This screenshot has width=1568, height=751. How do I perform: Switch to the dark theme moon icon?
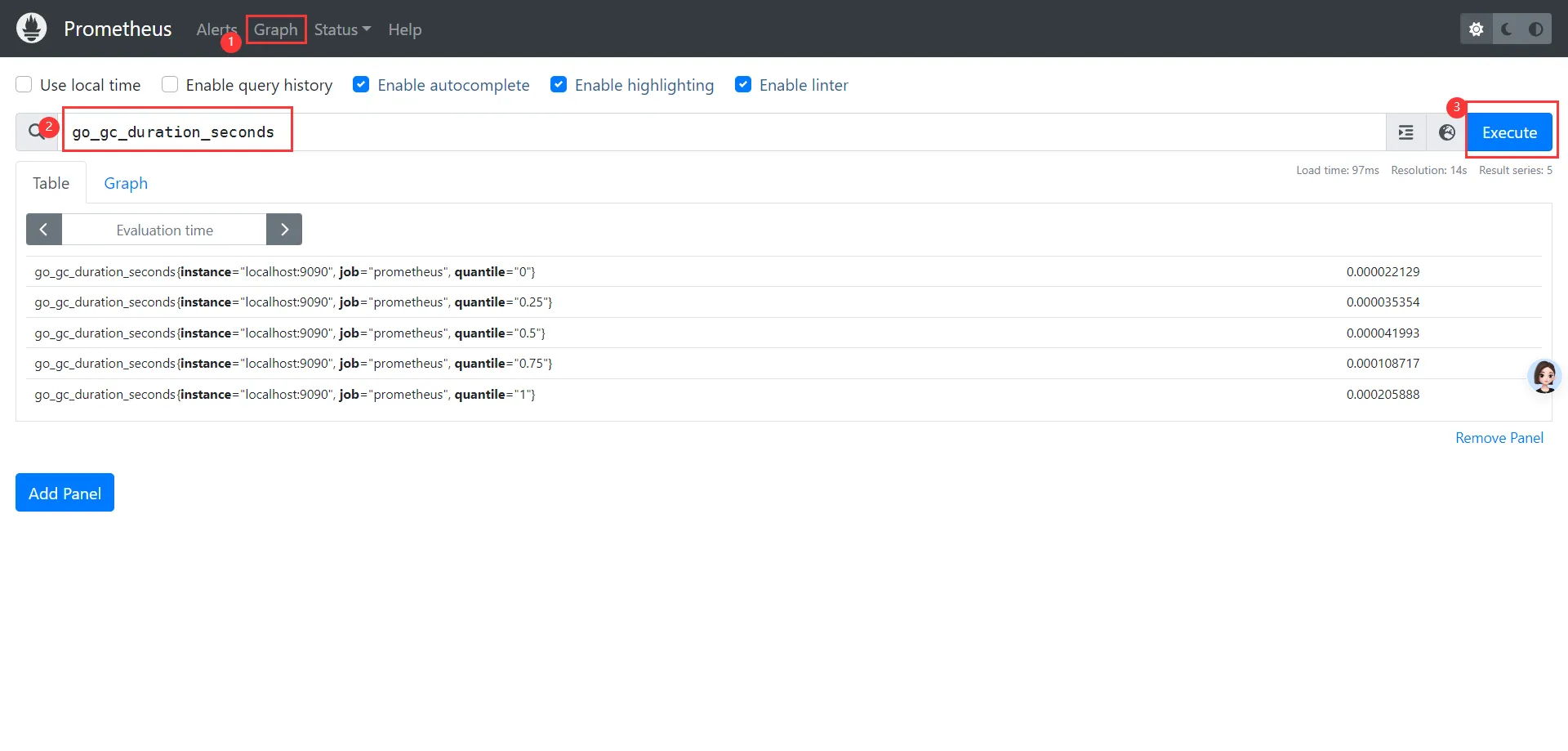pos(1507,29)
